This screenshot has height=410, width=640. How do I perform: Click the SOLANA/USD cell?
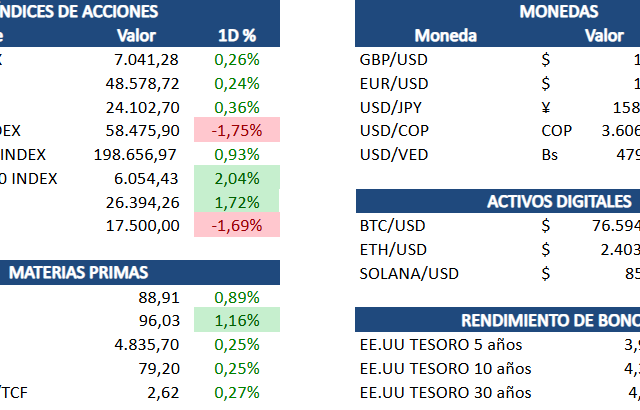(x=408, y=273)
